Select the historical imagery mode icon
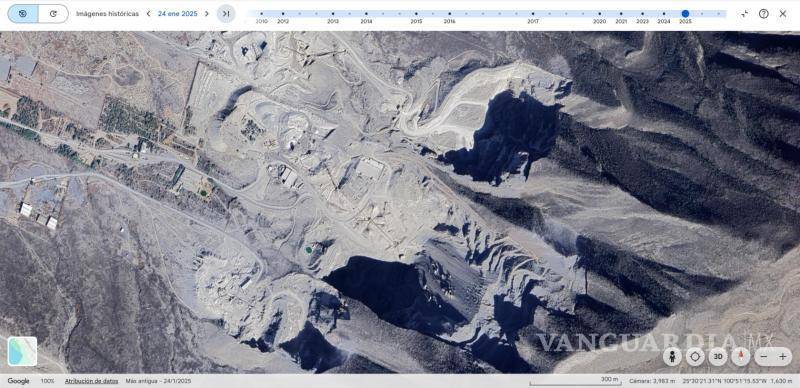Image resolution: width=800 pixels, height=388 pixels. [23, 14]
